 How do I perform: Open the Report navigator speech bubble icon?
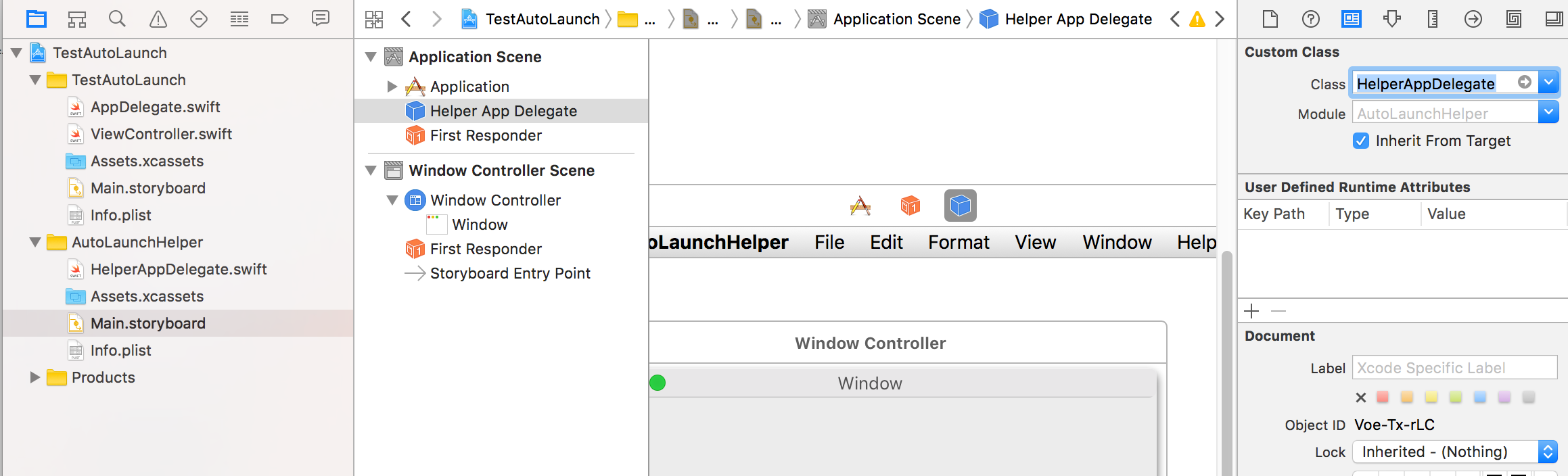click(x=321, y=18)
